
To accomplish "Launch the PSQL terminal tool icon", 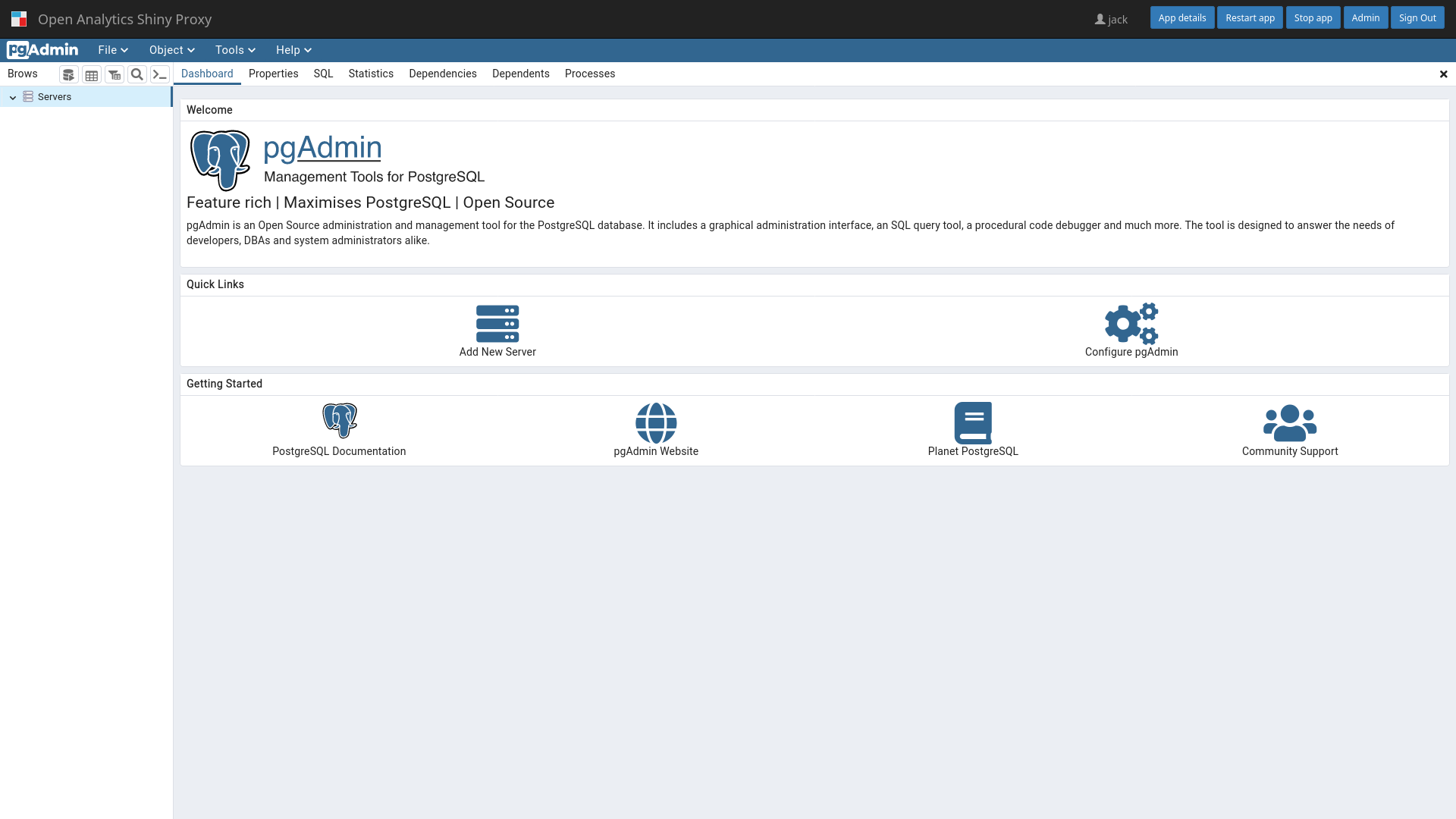I will pos(160,74).
